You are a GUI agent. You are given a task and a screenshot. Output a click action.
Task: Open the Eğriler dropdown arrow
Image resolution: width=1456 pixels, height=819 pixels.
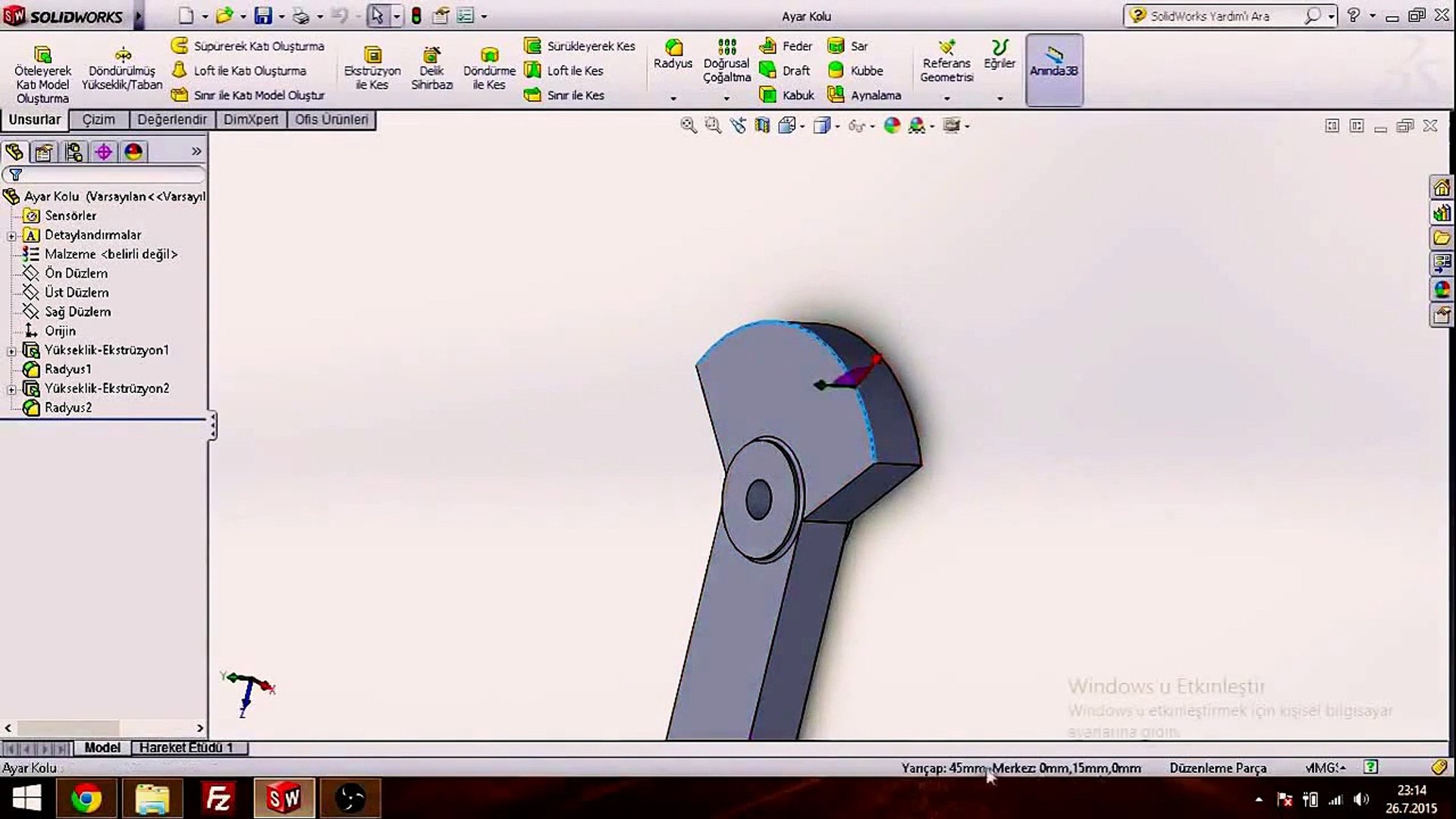[x=999, y=99]
